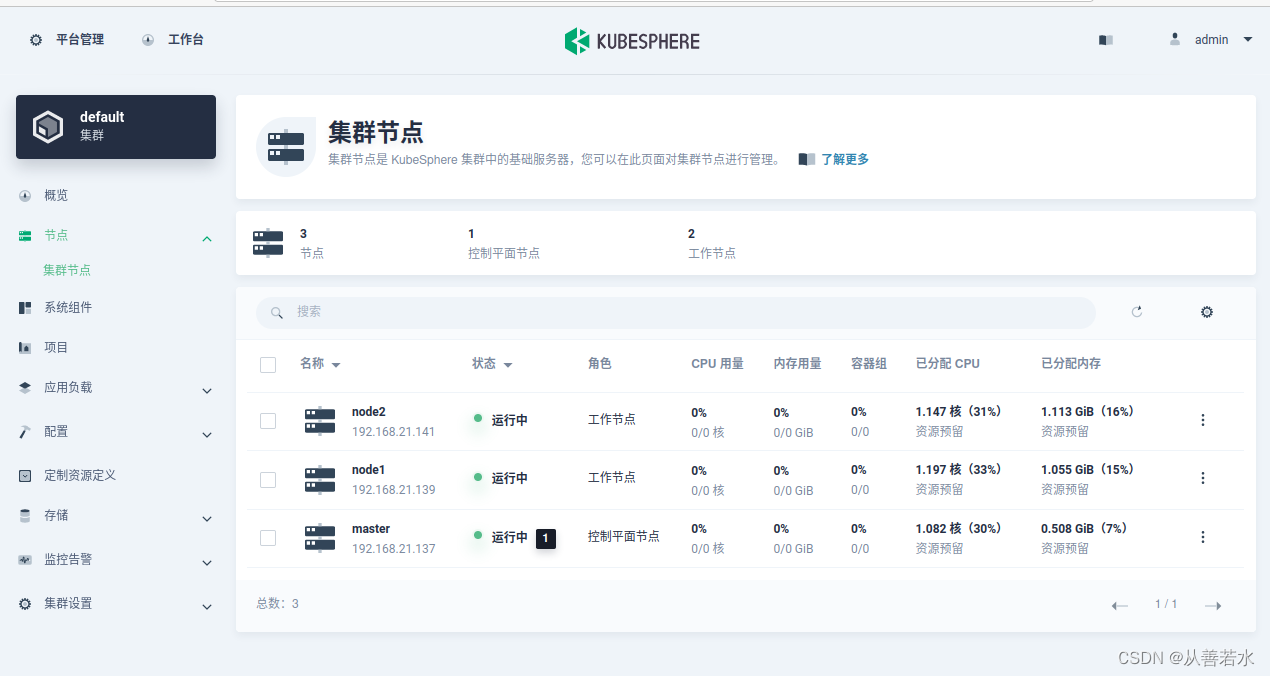Screen dimensions: 1270x676
Task: Refresh the node list
Action: (1137, 311)
